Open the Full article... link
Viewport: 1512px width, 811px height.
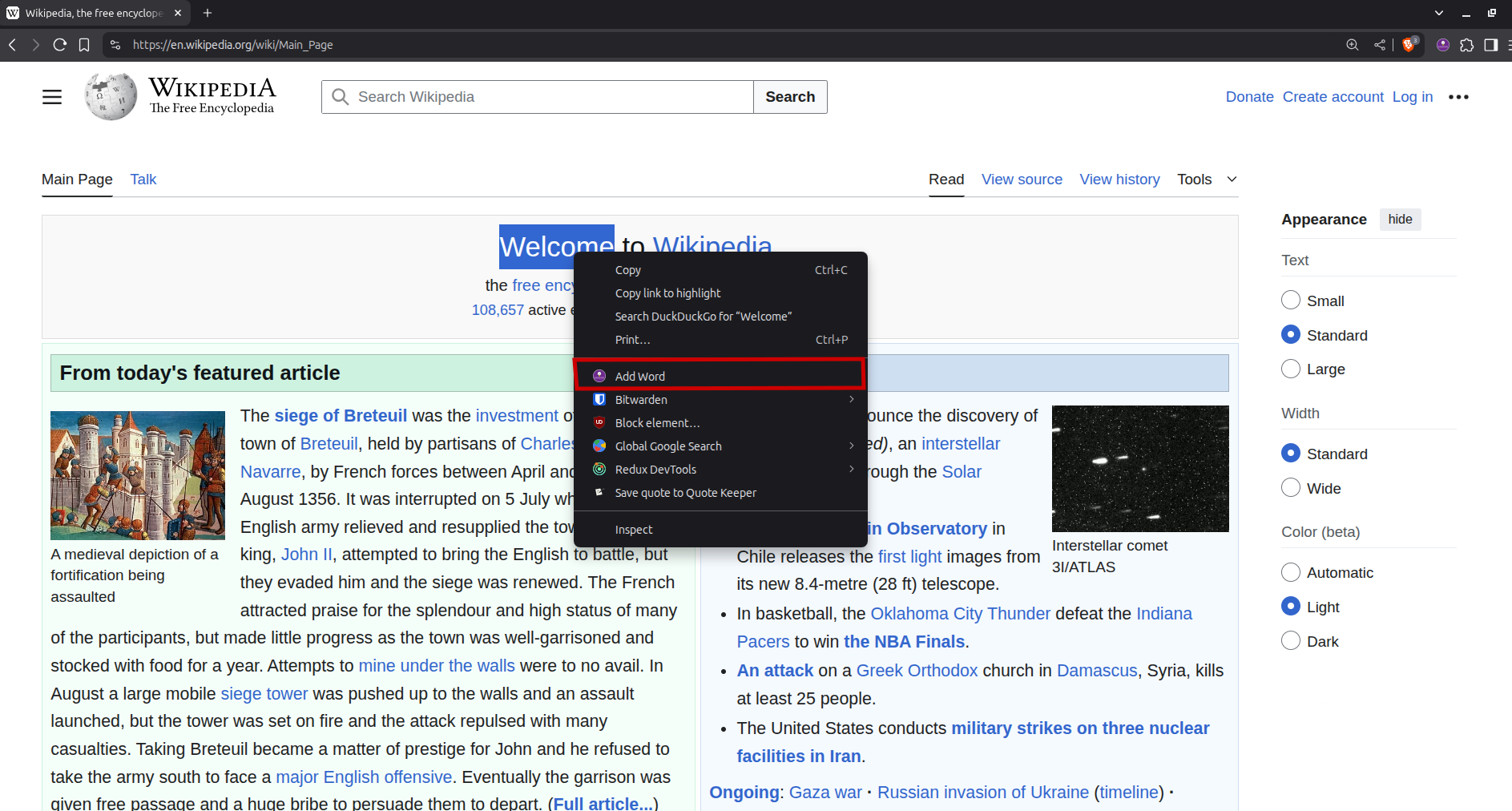[x=603, y=803]
